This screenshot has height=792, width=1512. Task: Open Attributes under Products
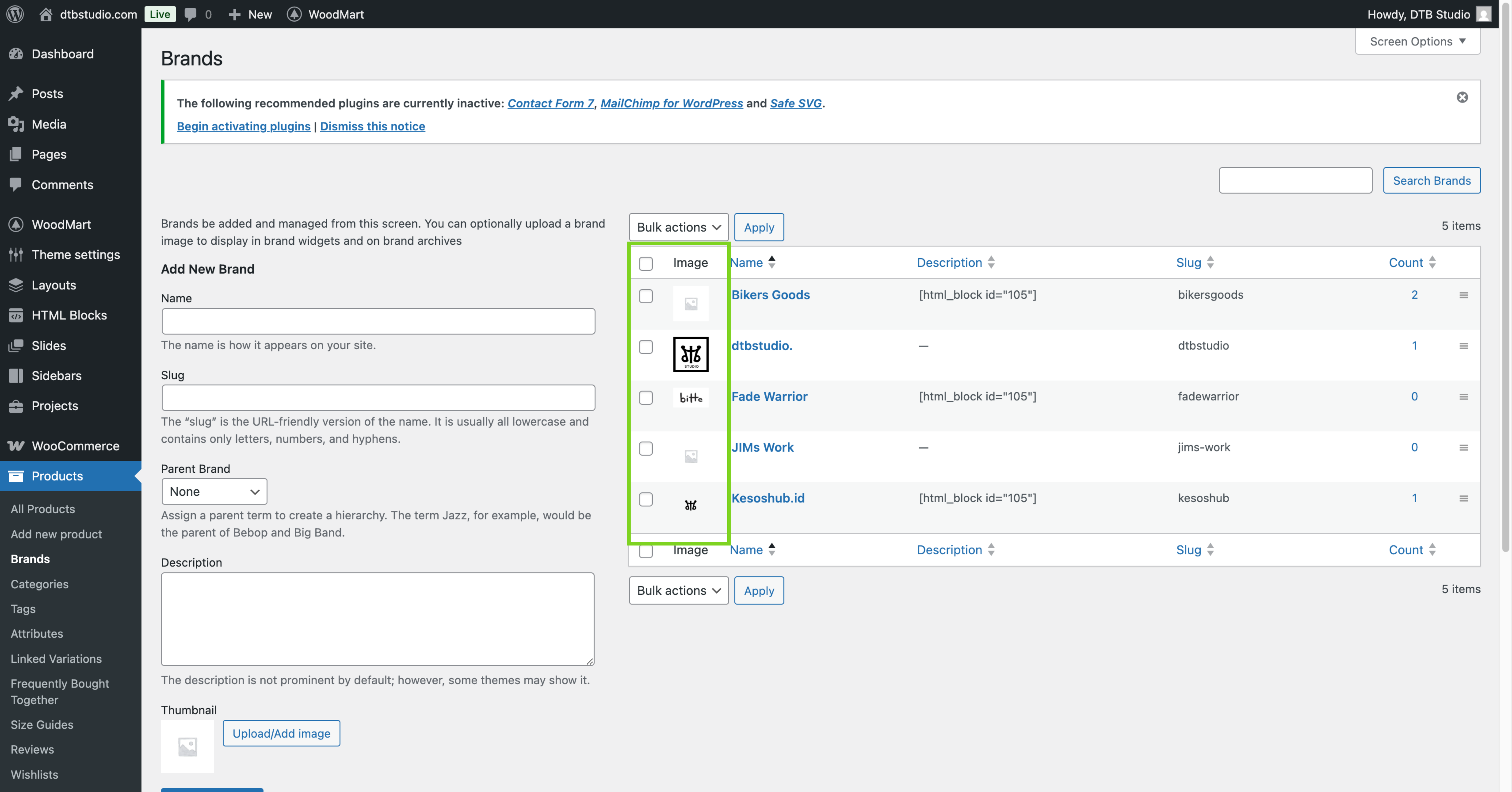(37, 634)
